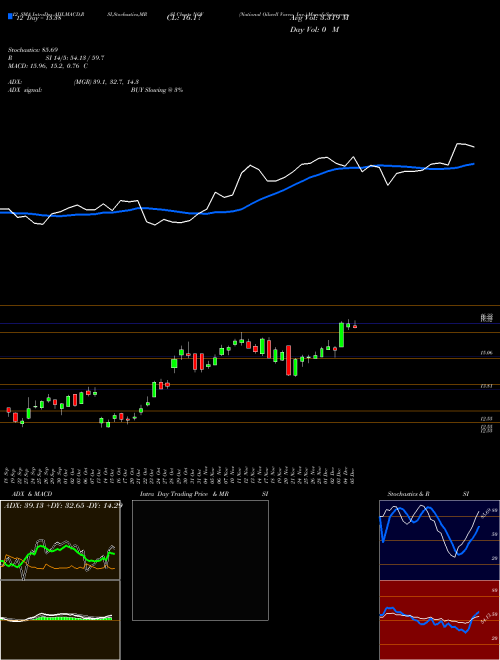Image resolution: width=500 pixels, height=660 pixels.
Task: Click the 'BUY Slowing @ 3%' signal text
Action: click(x=157, y=90)
